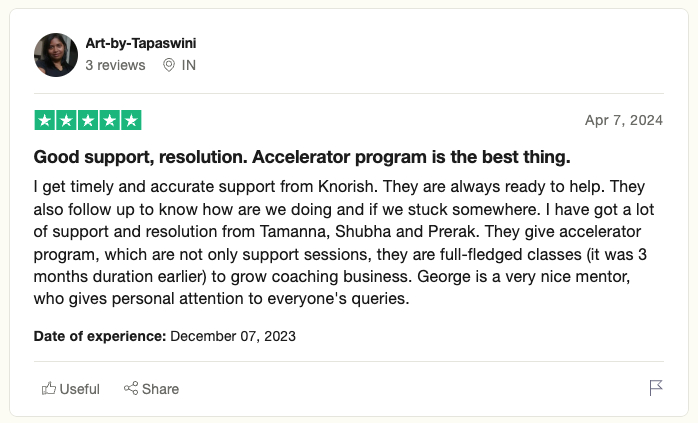The height and width of the screenshot is (423, 698).
Task: Click the December 07, 2023 experience date
Action: coord(233,336)
